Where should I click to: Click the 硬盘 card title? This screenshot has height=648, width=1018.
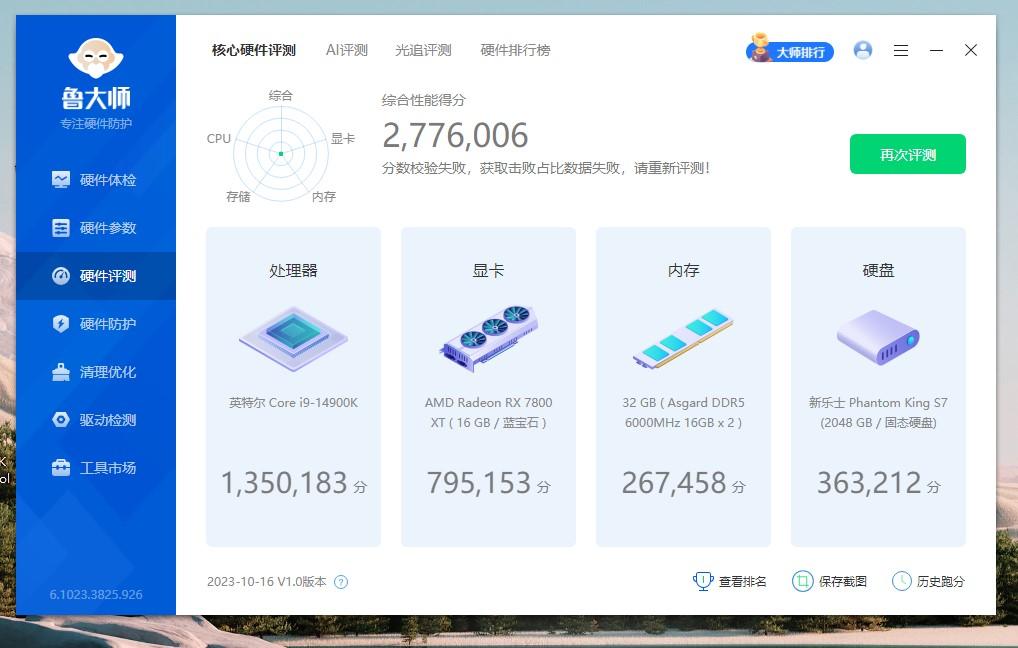click(878, 270)
